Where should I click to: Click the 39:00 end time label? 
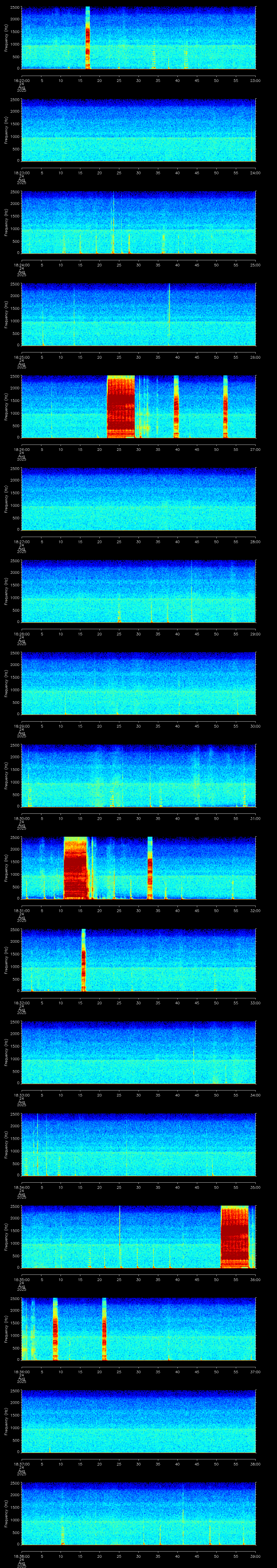pos(255,1556)
